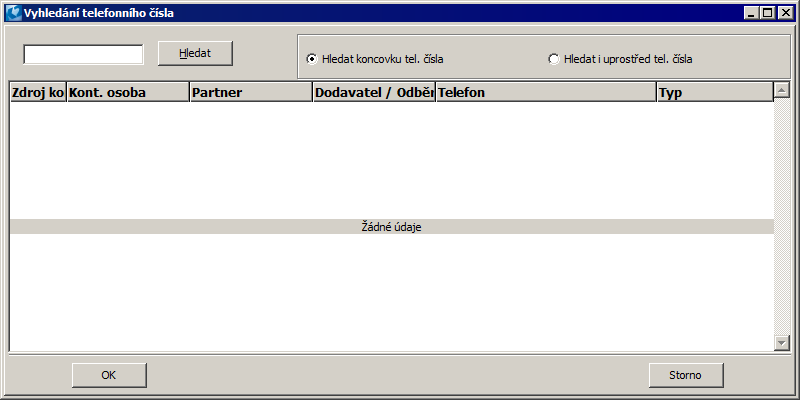Minimize the phone search window
This screenshot has width=800, height=400.
pos(751,13)
